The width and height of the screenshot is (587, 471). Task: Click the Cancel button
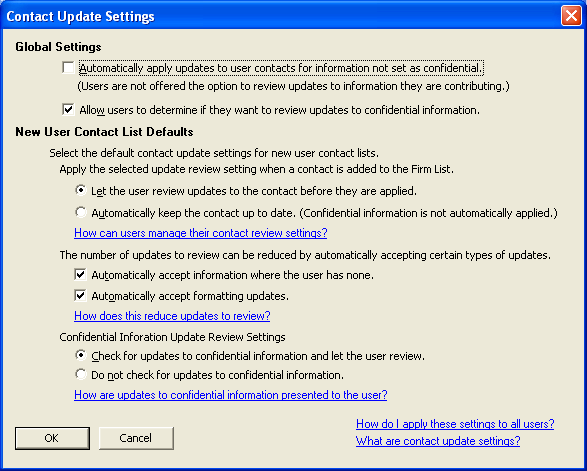coord(136,438)
